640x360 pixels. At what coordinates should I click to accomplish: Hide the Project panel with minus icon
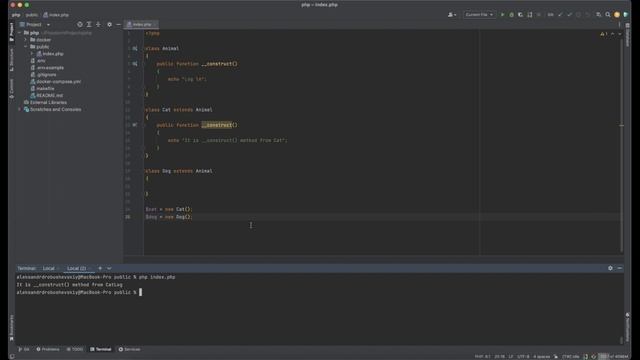(x=118, y=24)
